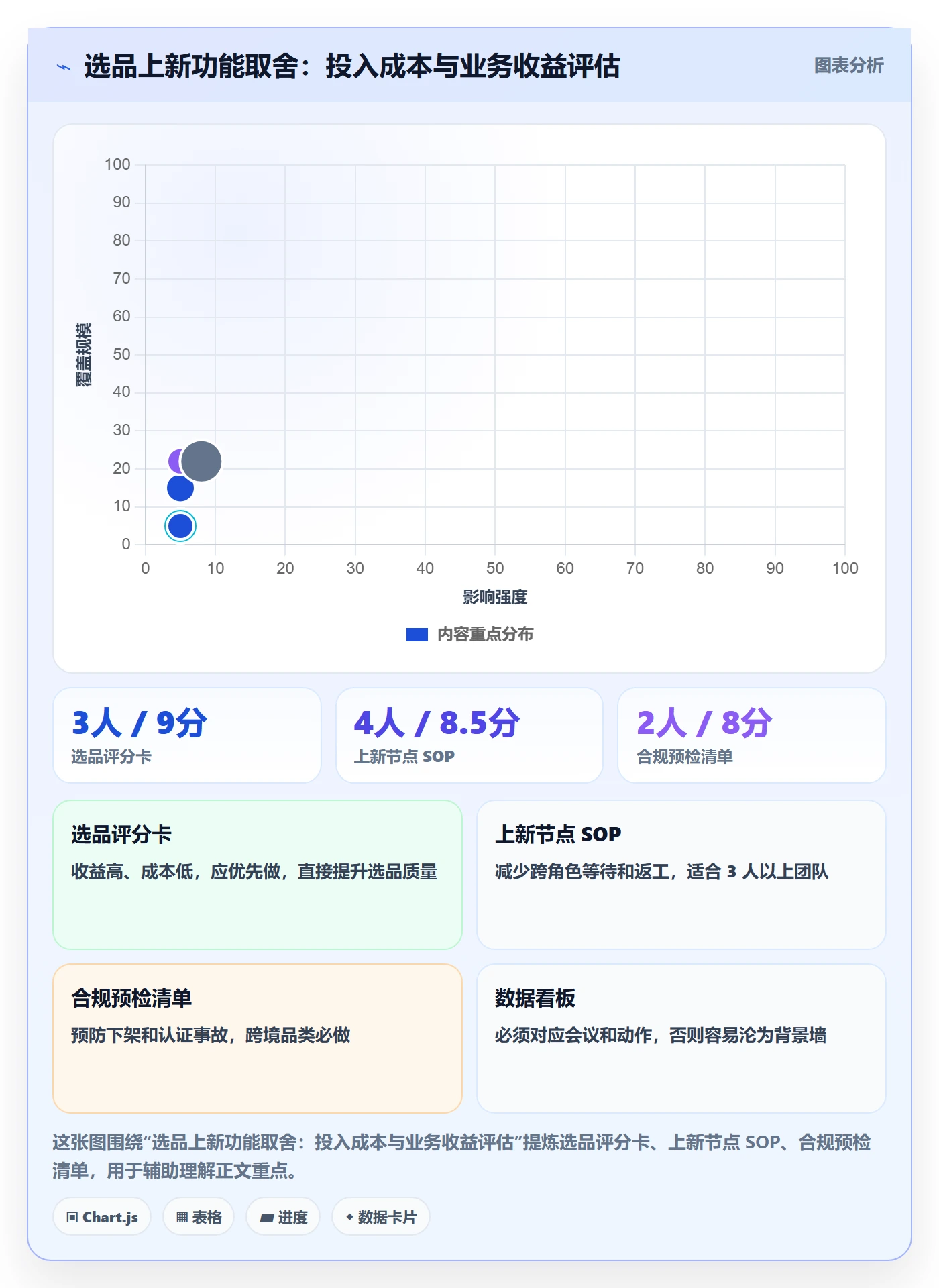Screen dimensions: 939x1288
Task: Click the 影响强度 x-axis title
Action: pos(495,597)
